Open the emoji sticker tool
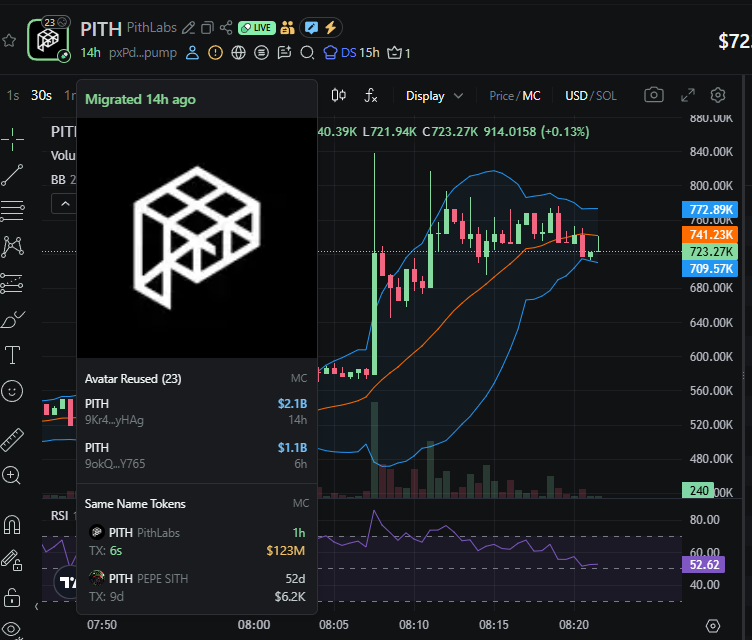752x640 pixels. click(x=12, y=391)
